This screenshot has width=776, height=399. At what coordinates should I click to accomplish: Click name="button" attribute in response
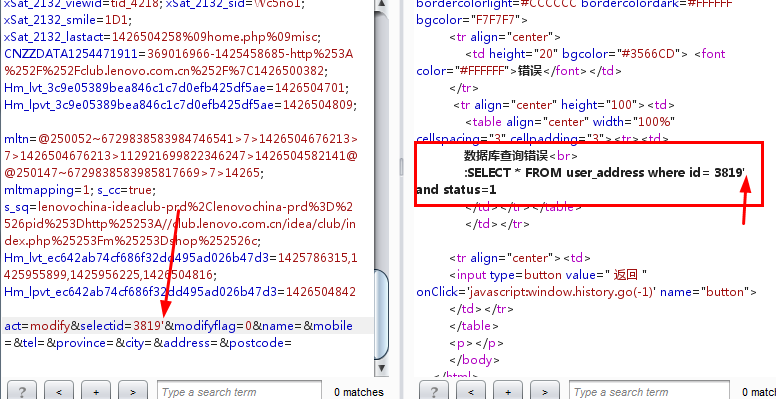[705, 292]
